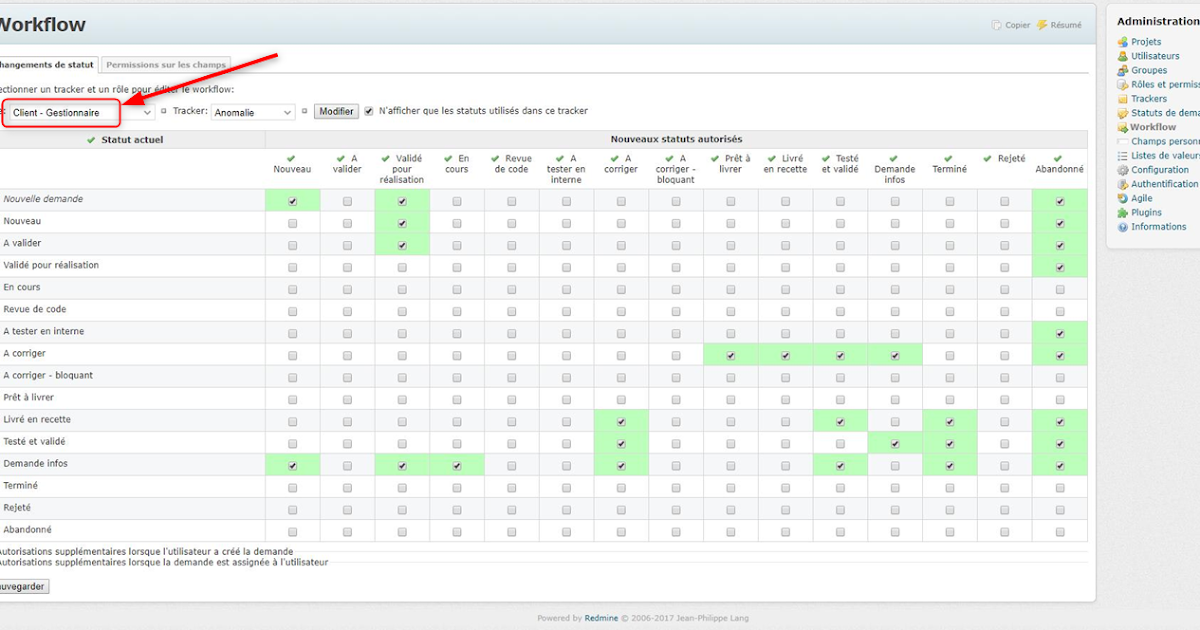
Task: Open Rôles et permissions settings
Action: 1164,84
